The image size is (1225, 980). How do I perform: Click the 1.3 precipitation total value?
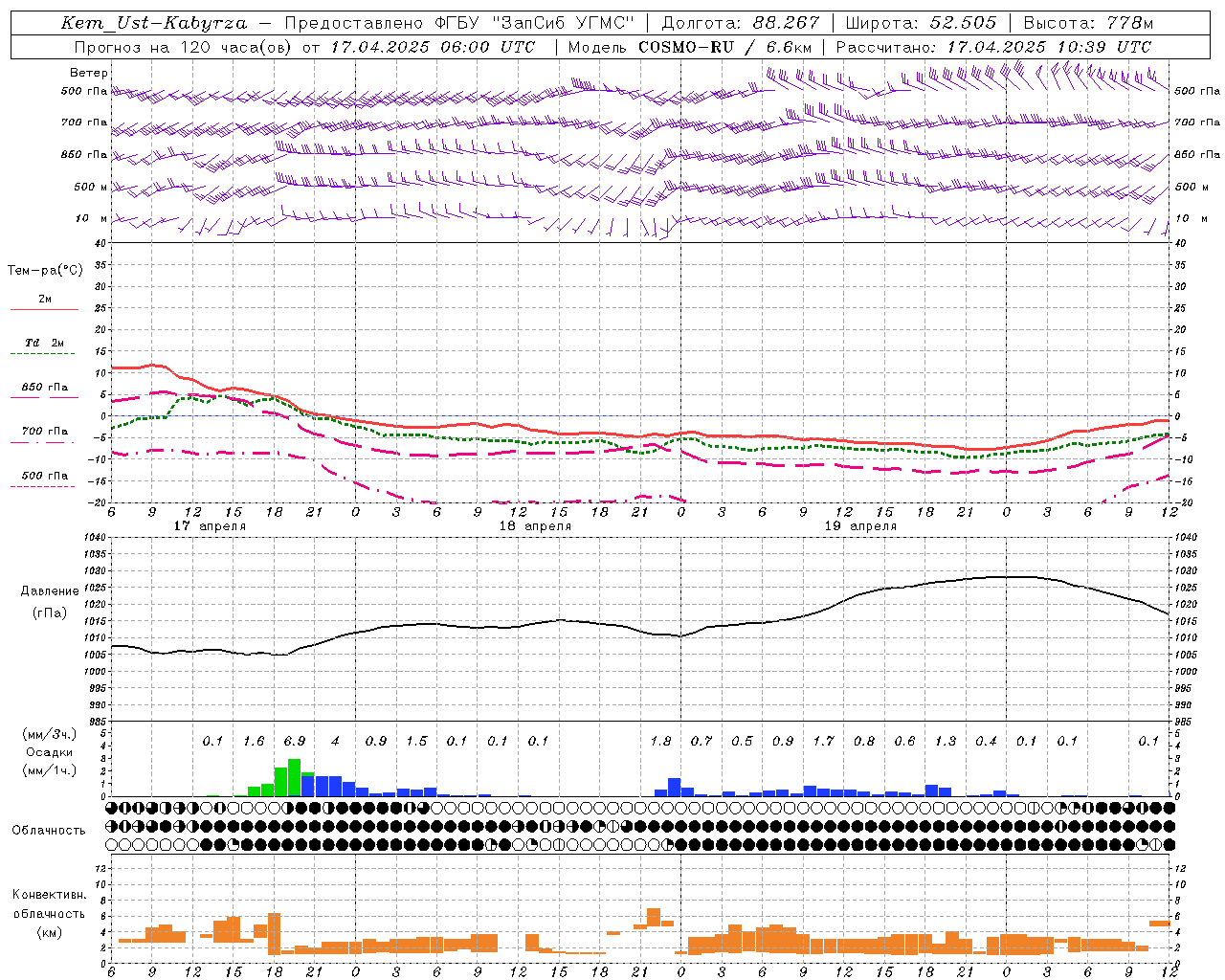pyautogui.click(x=946, y=741)
